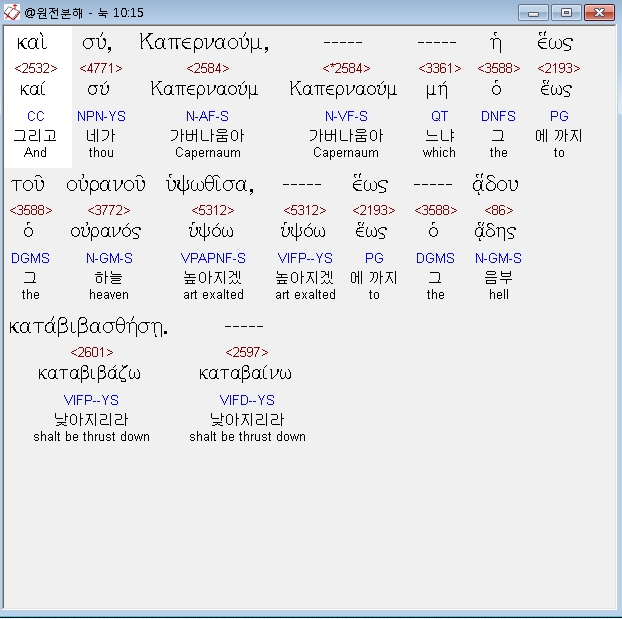The width and height of the screenshot is (622, 619).
Task: Click the Korean gloss 그리고
Action: (x=35, y=136)
